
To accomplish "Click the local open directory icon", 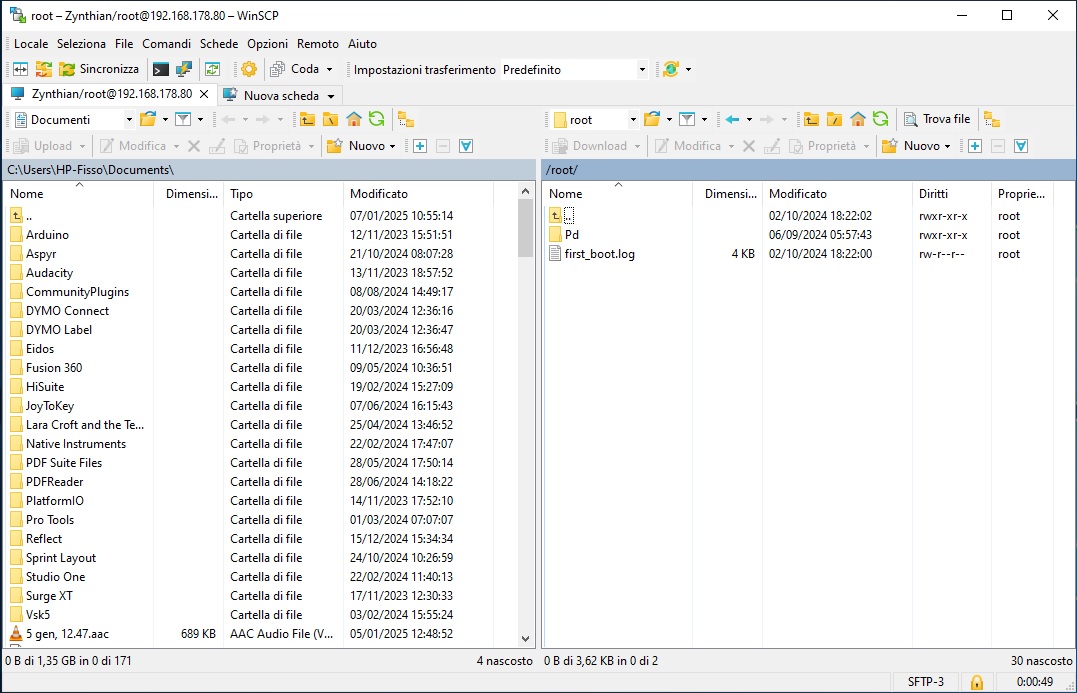I will point(148,120).
